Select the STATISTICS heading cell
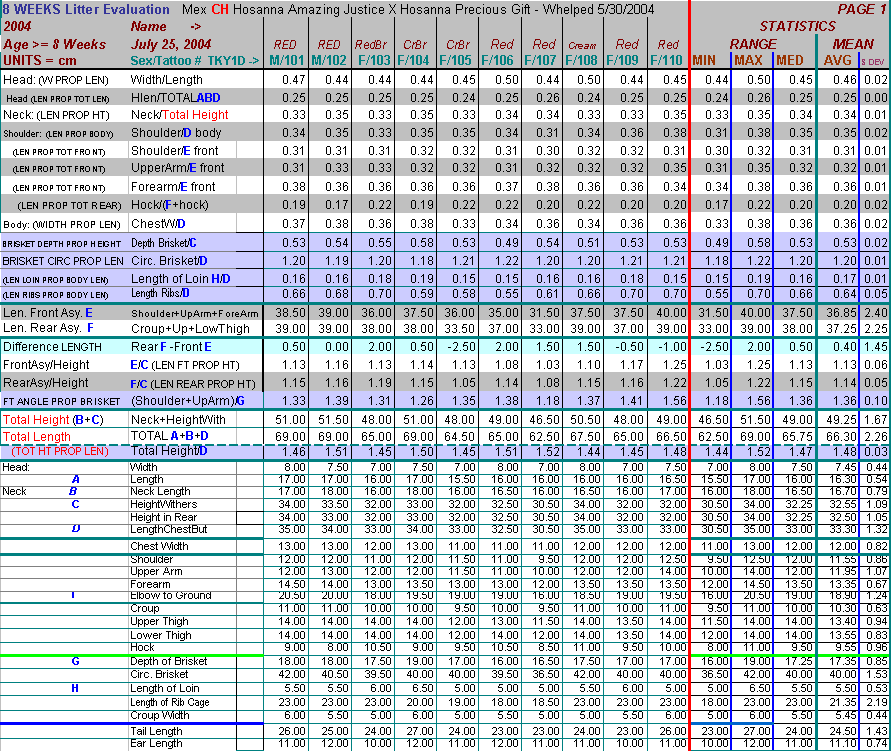Viewport: 891px width, 752px height. pyautogui.click(x=797, y=26)
